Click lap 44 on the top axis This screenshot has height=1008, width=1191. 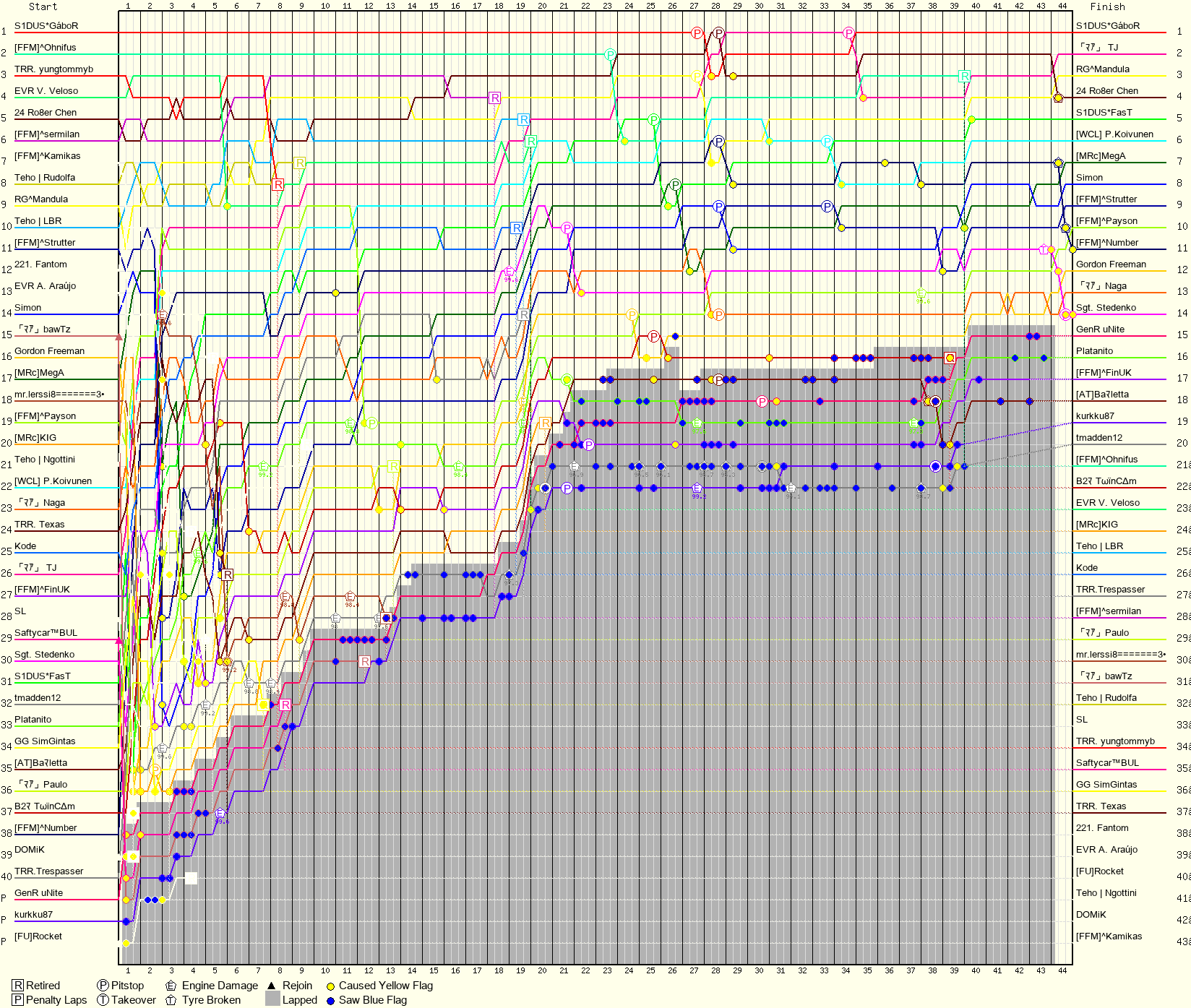pyautogui.click(x=1062, y=6)
